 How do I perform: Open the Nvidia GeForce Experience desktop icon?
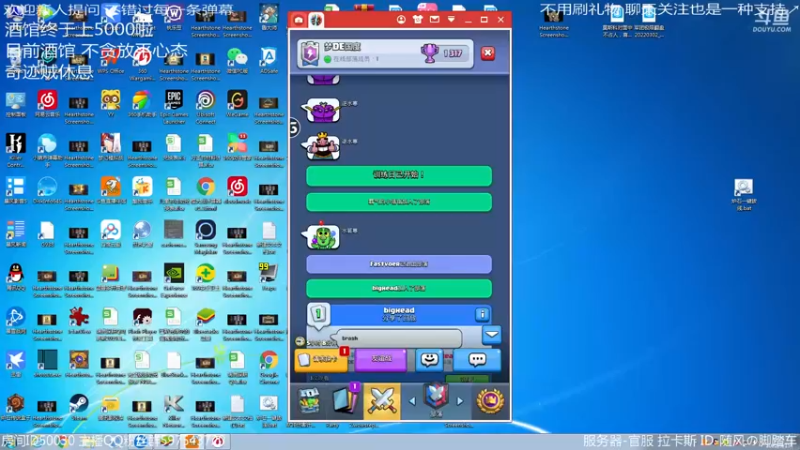click(x=174, y=280)
